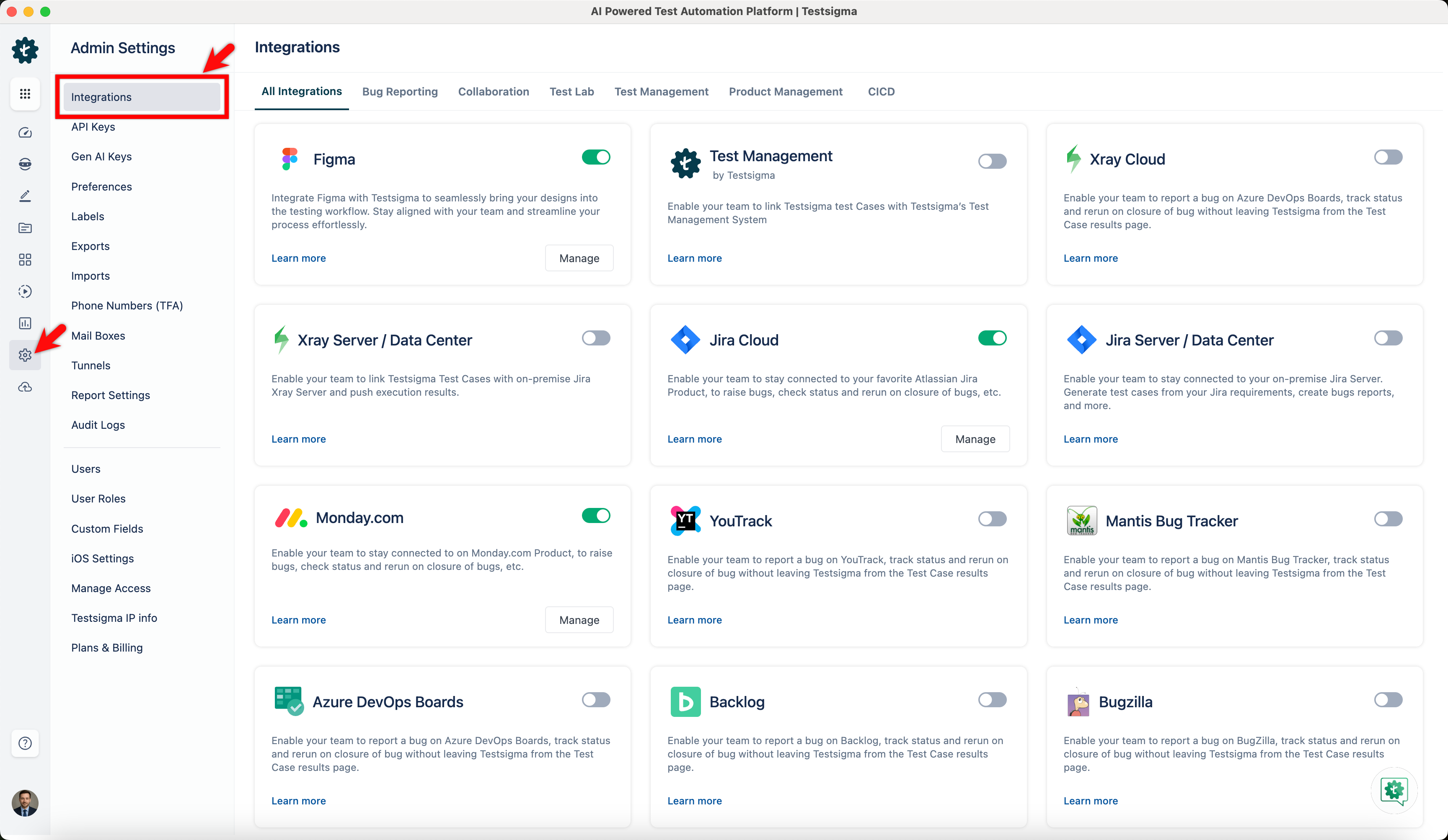Click Manage on the Jira Cloud card
1448x840 pixels.
pos(975,439)
